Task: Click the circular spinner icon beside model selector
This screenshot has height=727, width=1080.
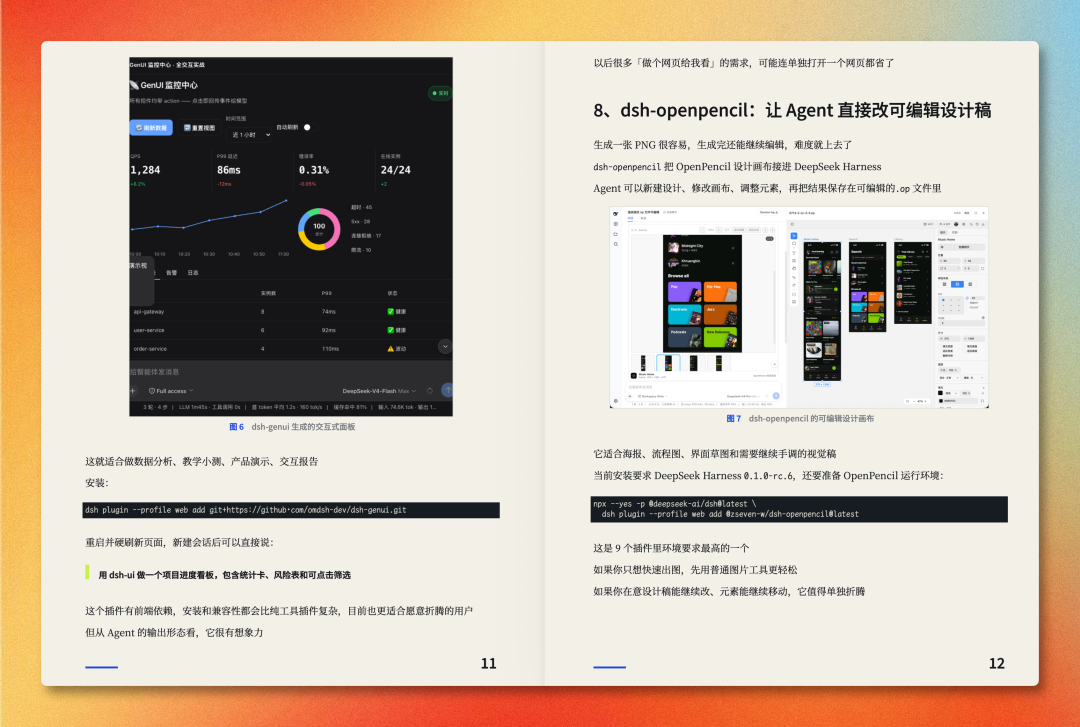Action: coord(430,391)
